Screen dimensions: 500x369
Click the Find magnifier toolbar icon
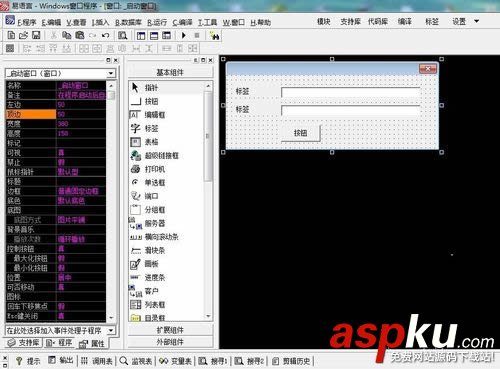point(123,35)
